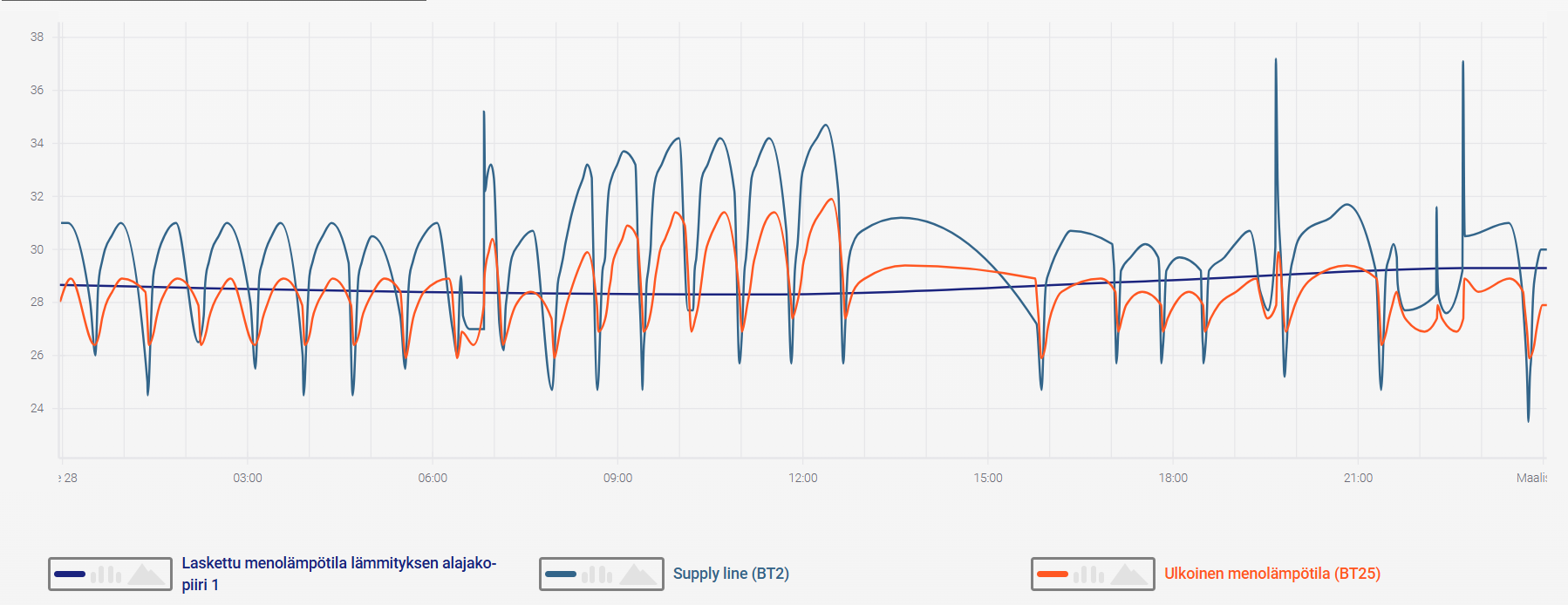Image resolution: width=1568 pixels, height=605 pixels.
Task: Select line chart style for Laskettu menolämpötila
Action: coord(70,574)
